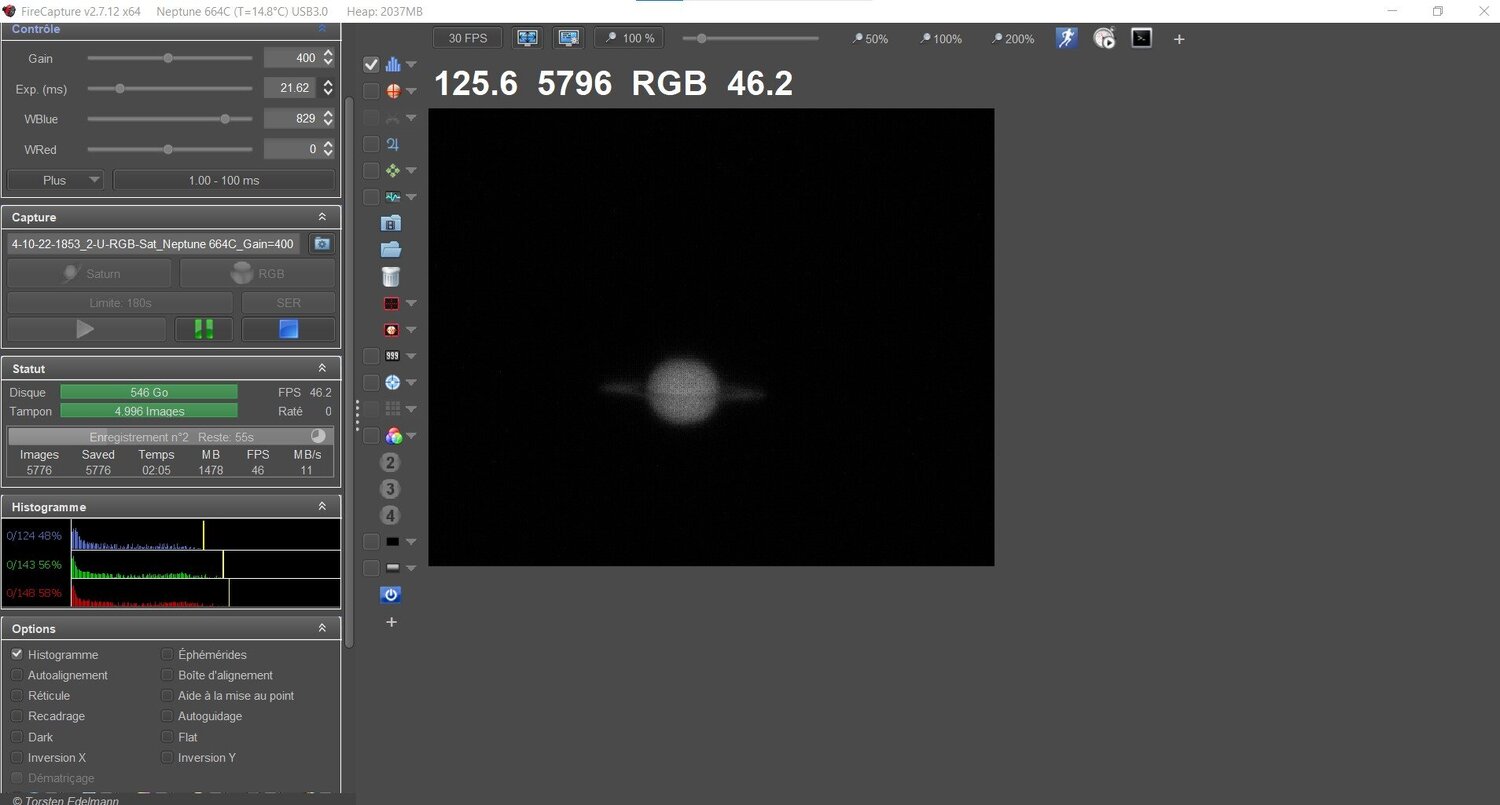Click the 1.00 - 100 ms range button
The height and width of the screenshot is (805, 1500).
pyautogui.click(x=224, y=180)
